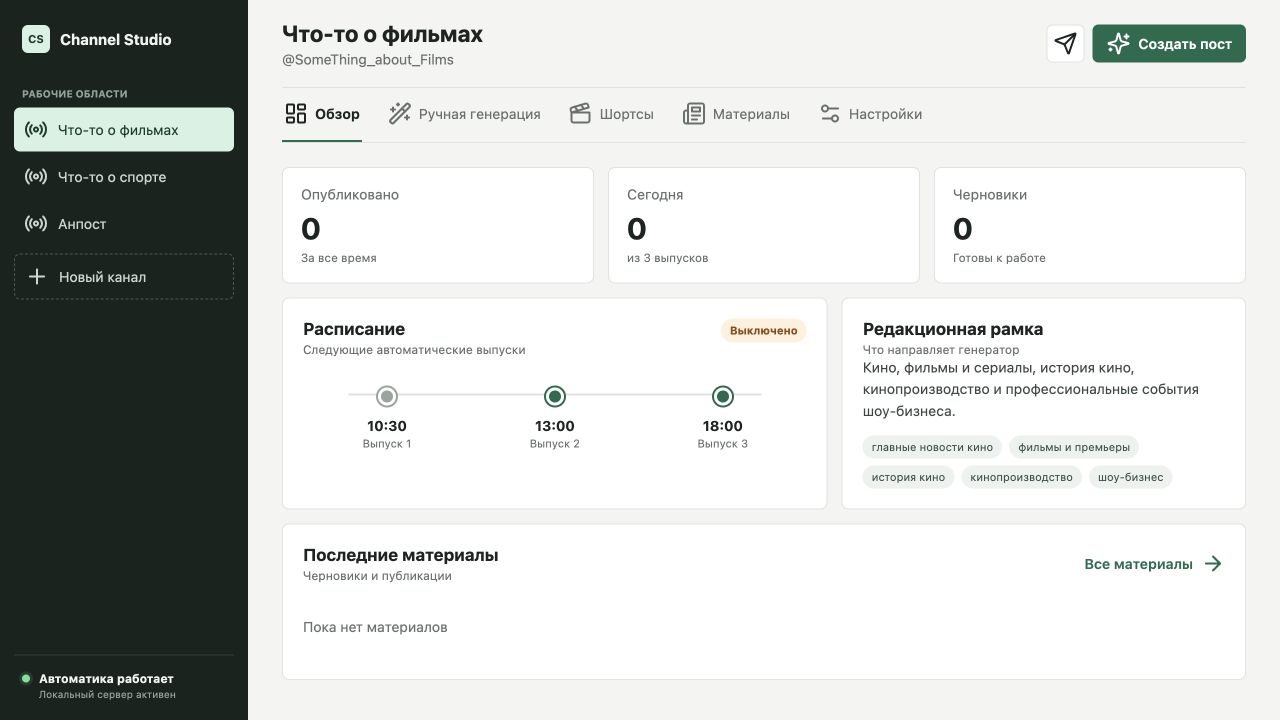Click the broadcast icon beside Что-то о спорте
This screenshot has width=1280, height=720.
pos(36,177)
